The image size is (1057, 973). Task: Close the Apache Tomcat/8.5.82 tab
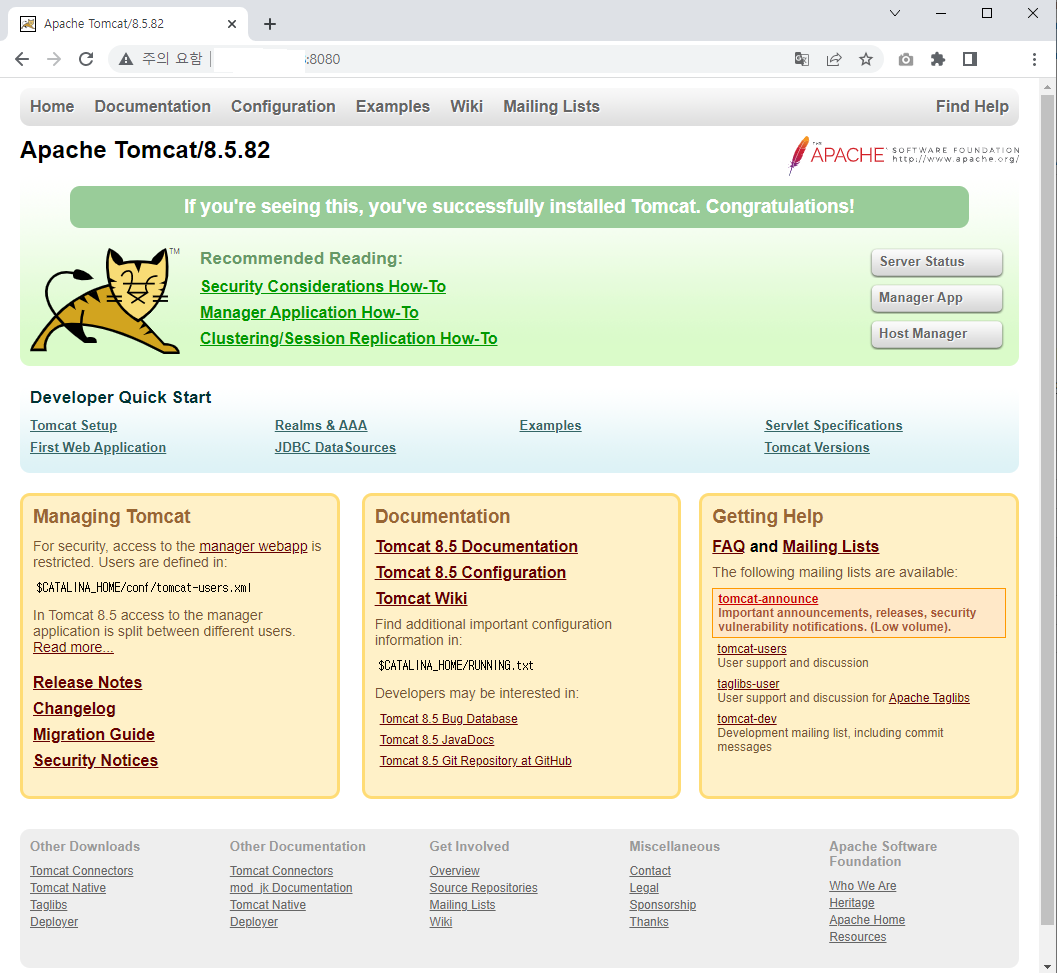click(x=232, y=24)
